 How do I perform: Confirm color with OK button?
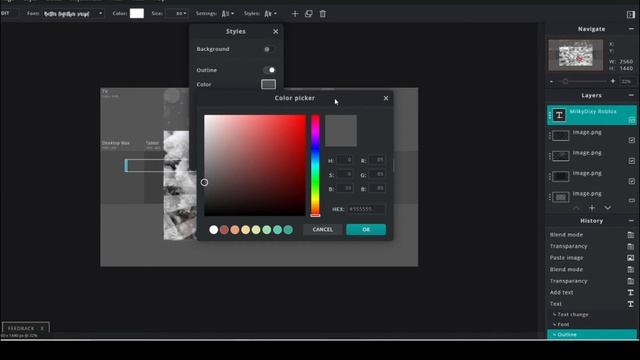[366, 229]
